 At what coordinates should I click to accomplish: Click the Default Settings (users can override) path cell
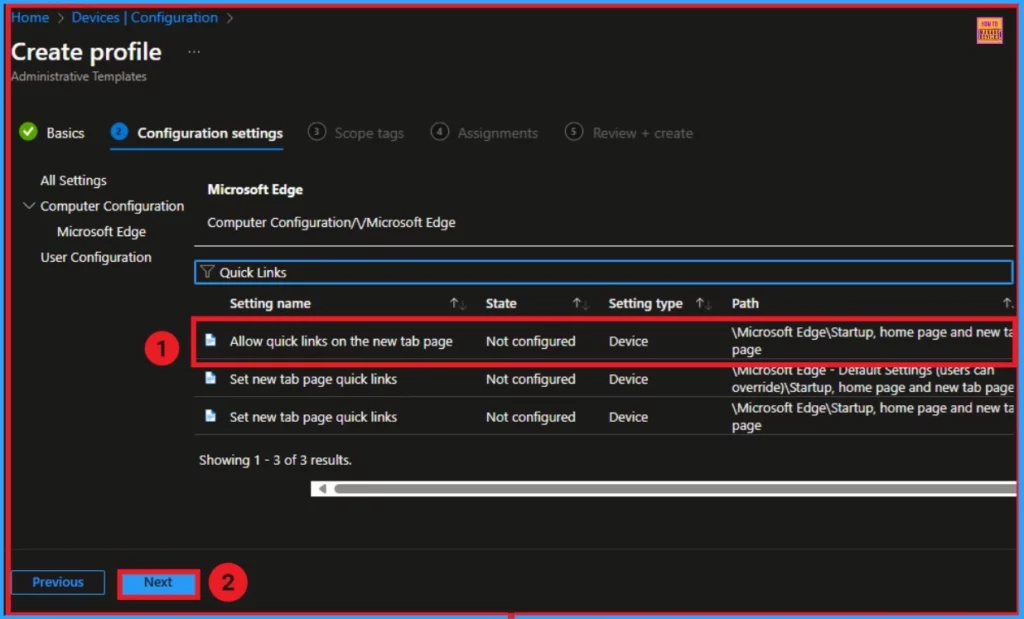(x=872, y=379)
